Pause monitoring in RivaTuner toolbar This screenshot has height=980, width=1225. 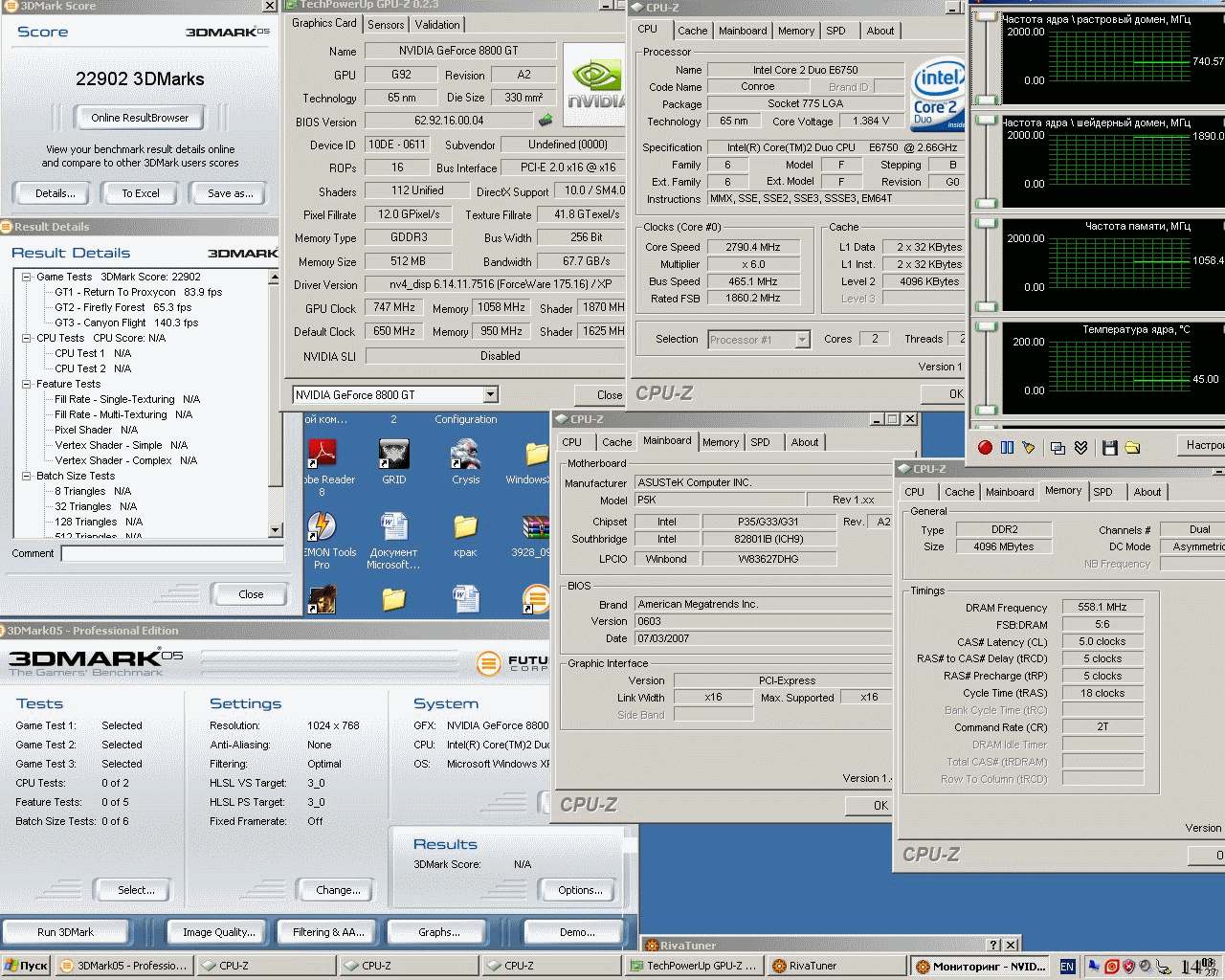pos(1007,447)
